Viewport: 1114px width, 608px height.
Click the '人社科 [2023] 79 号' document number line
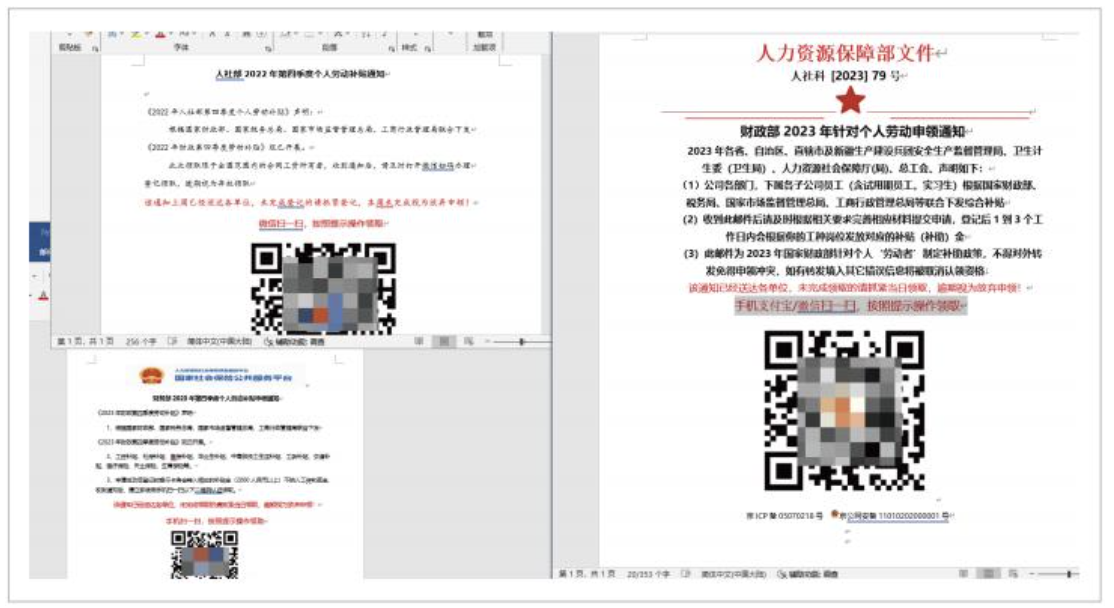point(845,75)
